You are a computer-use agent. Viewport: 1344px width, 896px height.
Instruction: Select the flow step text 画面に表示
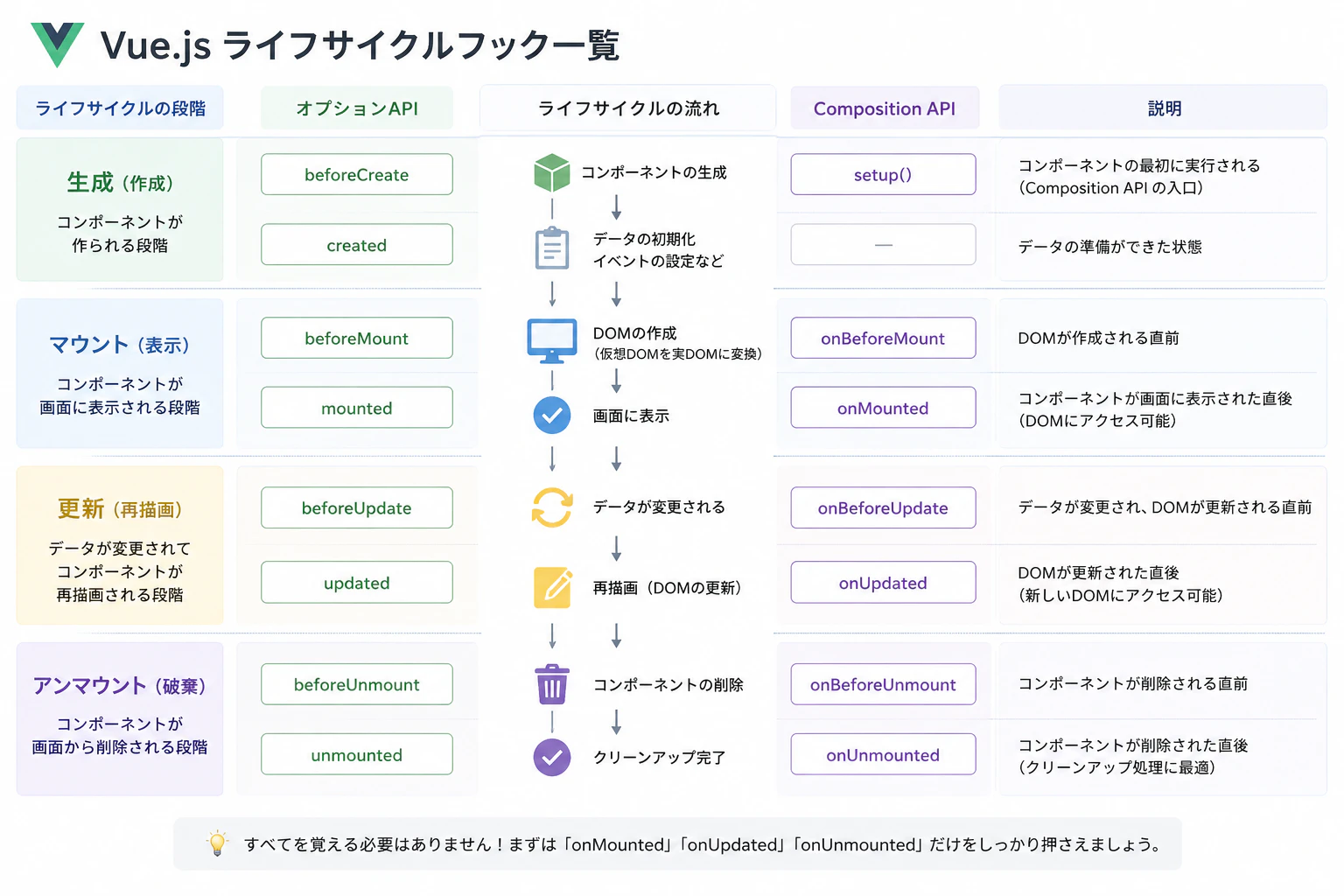click(x=631, y=416)
